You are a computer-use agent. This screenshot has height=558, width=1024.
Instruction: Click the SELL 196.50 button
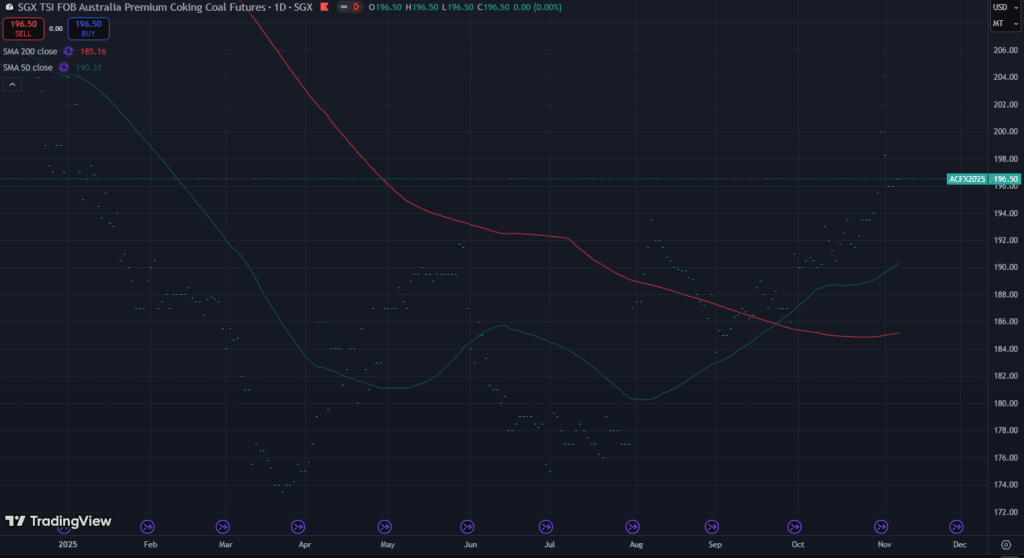coord(24,28)
